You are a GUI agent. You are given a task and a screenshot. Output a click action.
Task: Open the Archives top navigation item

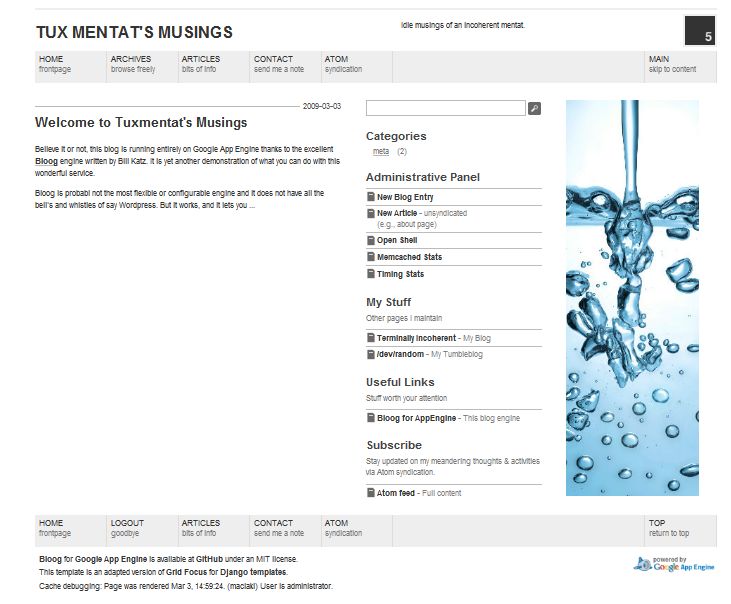click(132, 65)
